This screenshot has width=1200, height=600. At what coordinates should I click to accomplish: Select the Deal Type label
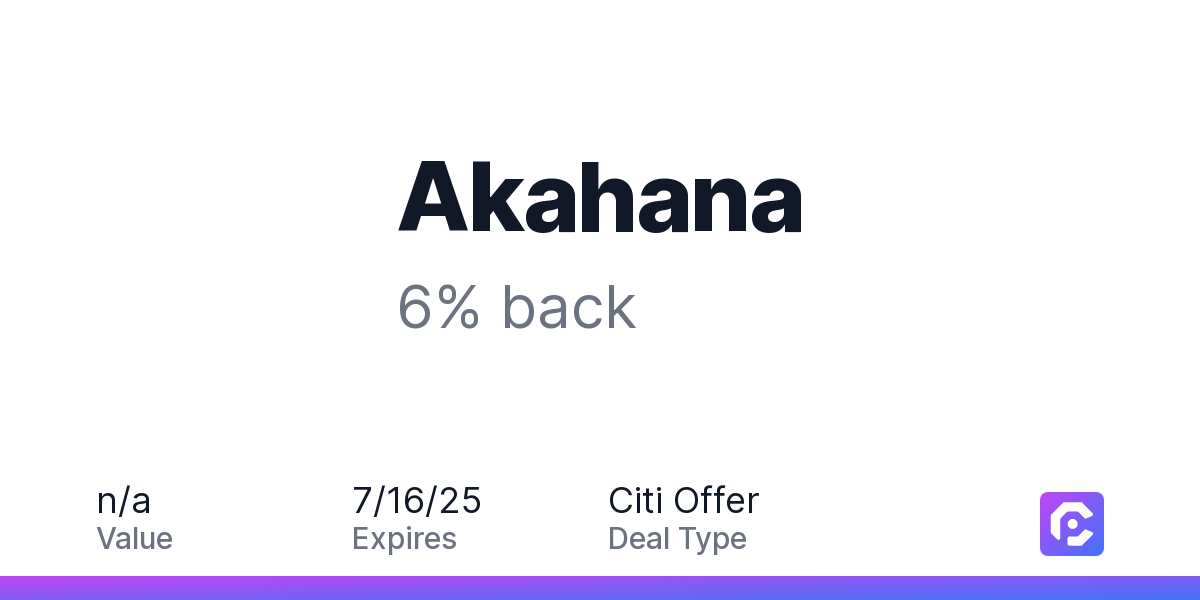[x=677, y=539]
